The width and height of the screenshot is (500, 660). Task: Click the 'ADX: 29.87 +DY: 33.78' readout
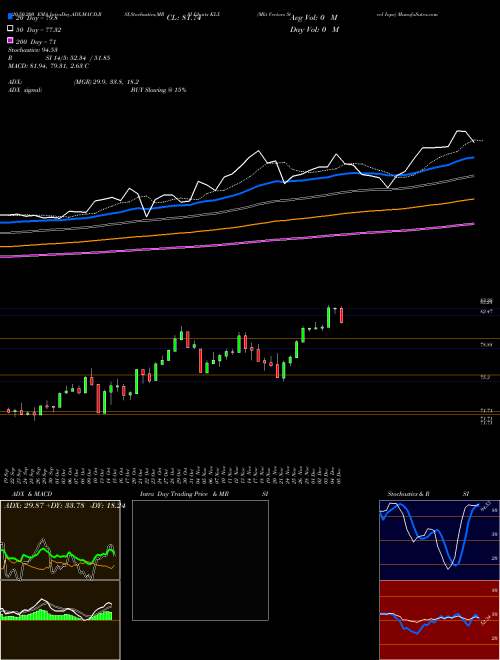tap(45, 506)
